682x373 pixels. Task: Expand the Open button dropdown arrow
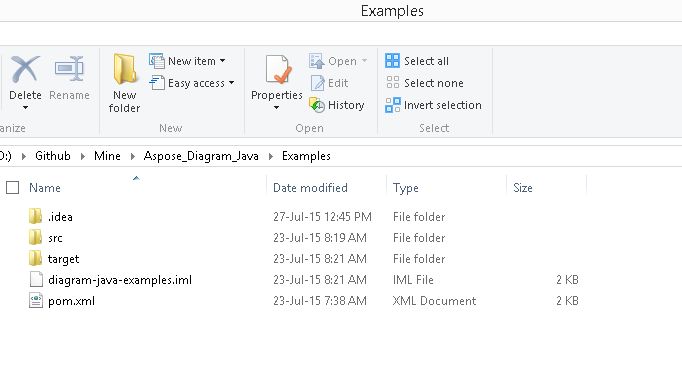coord(364,61)
